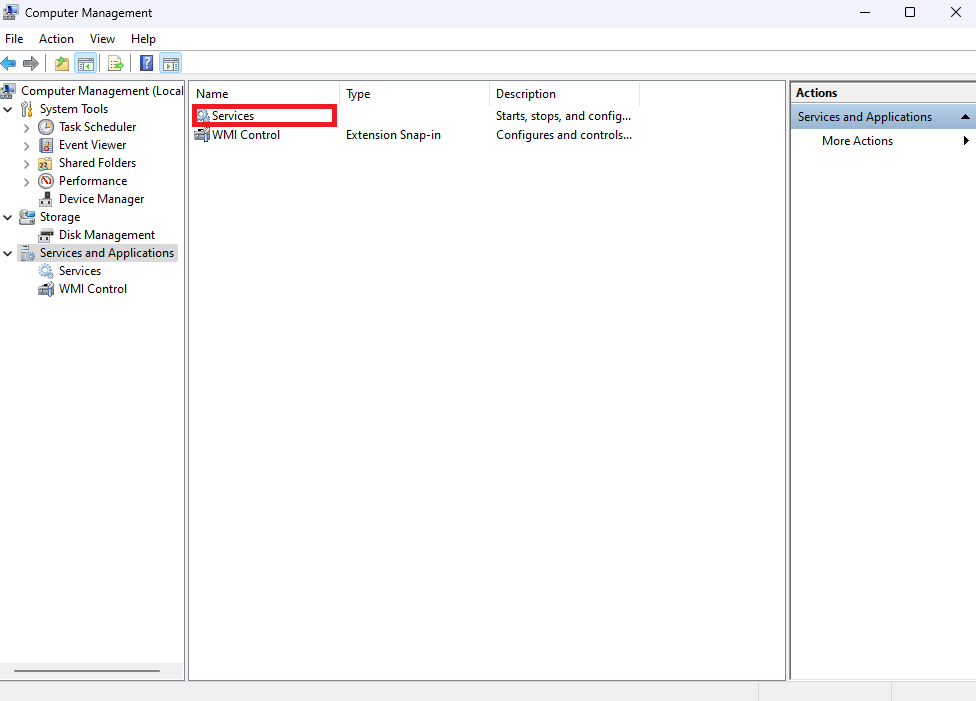
Task: Collapse the Storage node
Action: [x=7, y=218]
